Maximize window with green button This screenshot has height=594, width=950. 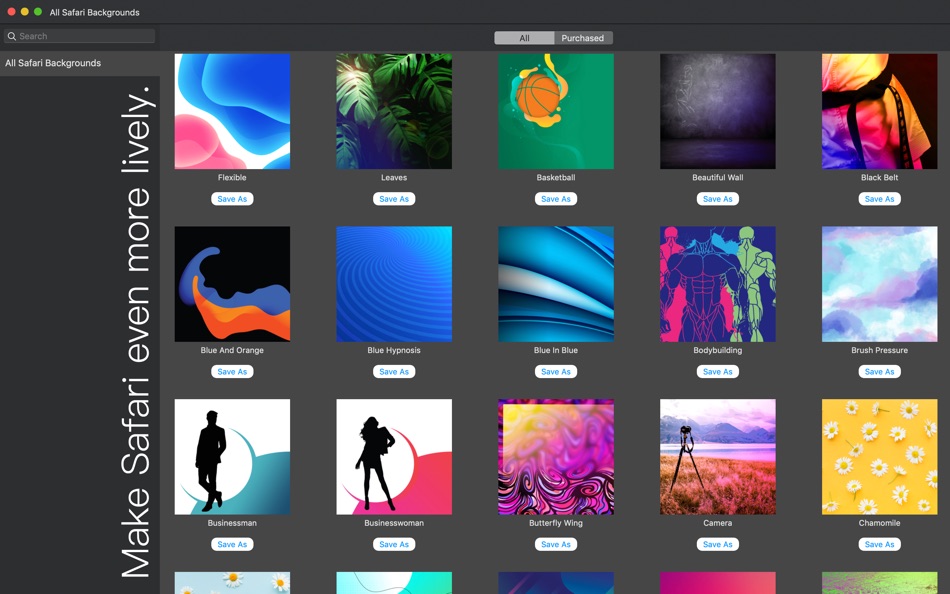tap(38, 12)
